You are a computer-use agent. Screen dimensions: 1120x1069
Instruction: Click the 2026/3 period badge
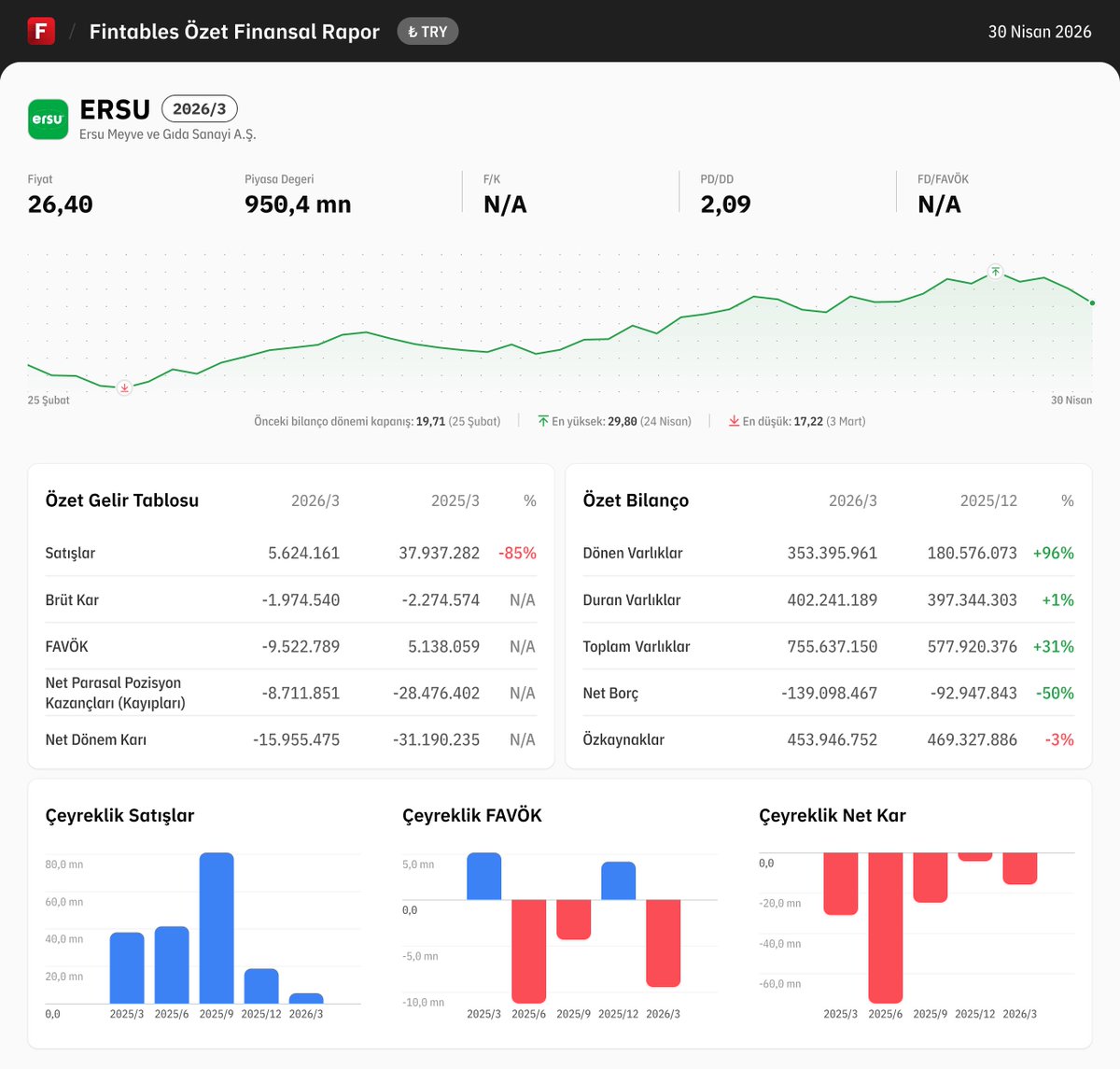tap(200, 109)
